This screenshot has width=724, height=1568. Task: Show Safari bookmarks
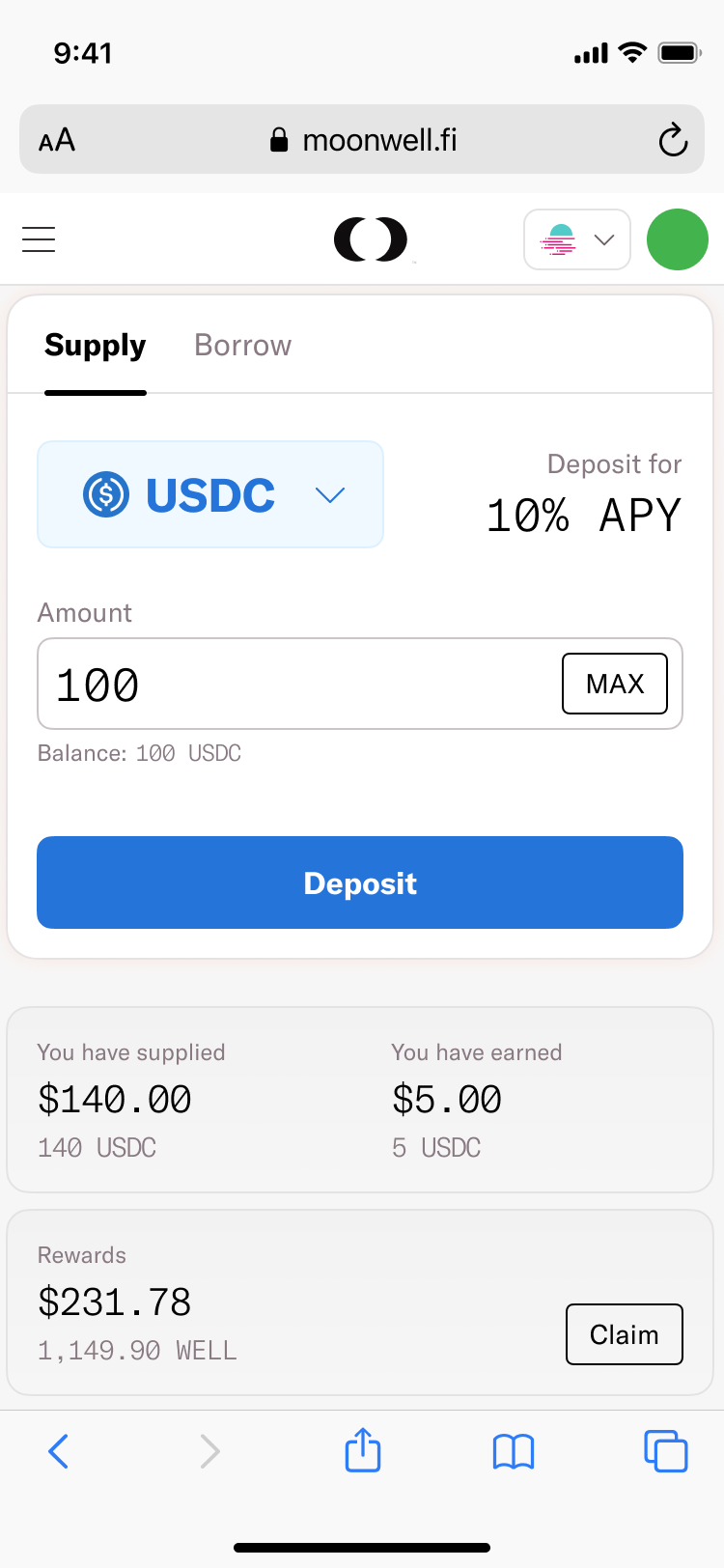514,1451
